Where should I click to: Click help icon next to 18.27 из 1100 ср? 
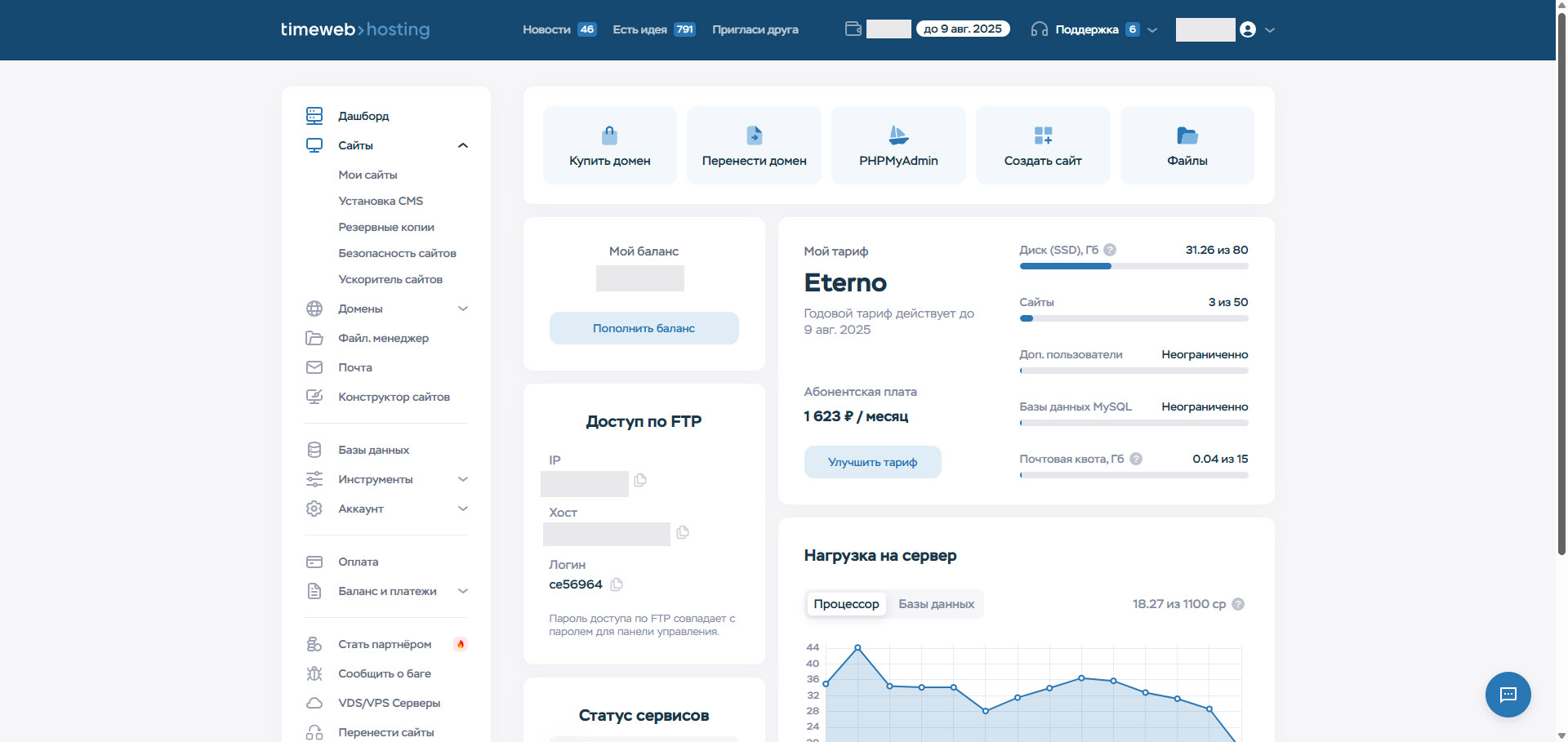coord(1238,604)
